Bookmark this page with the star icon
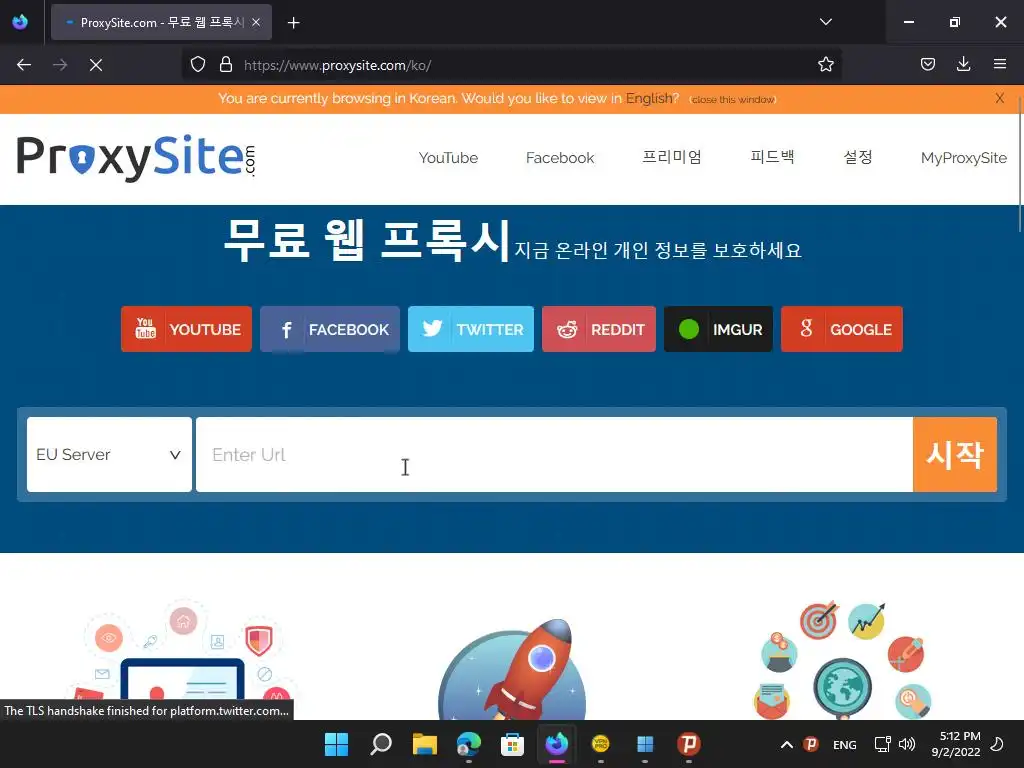The height and width of the screenshot is (768, 1024). (x=825, y=64)
